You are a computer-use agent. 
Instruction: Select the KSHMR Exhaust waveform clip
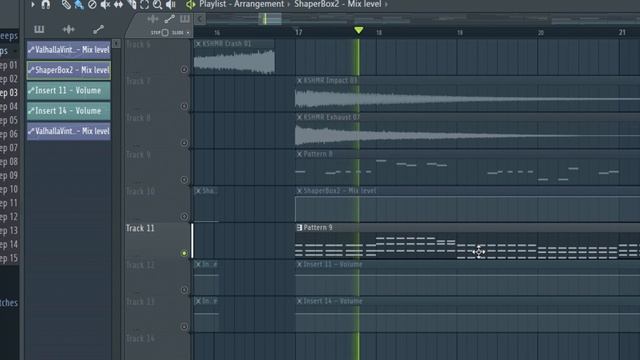(467, 135)
